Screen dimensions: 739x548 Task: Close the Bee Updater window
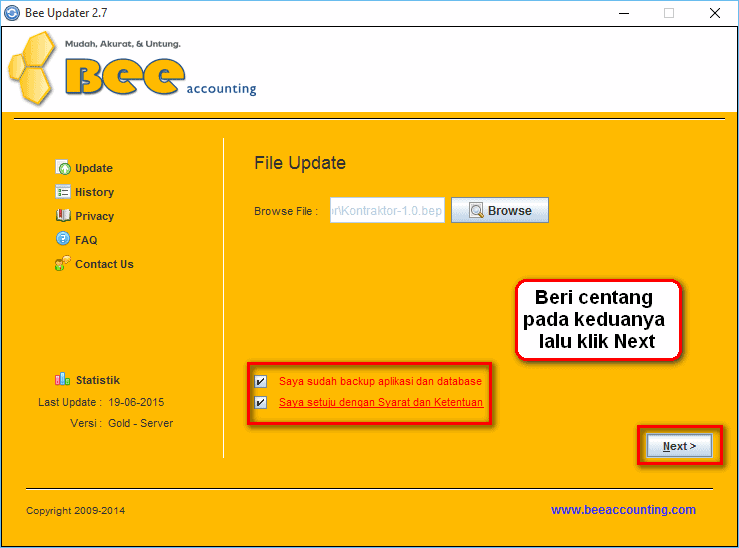coord(714,13)
